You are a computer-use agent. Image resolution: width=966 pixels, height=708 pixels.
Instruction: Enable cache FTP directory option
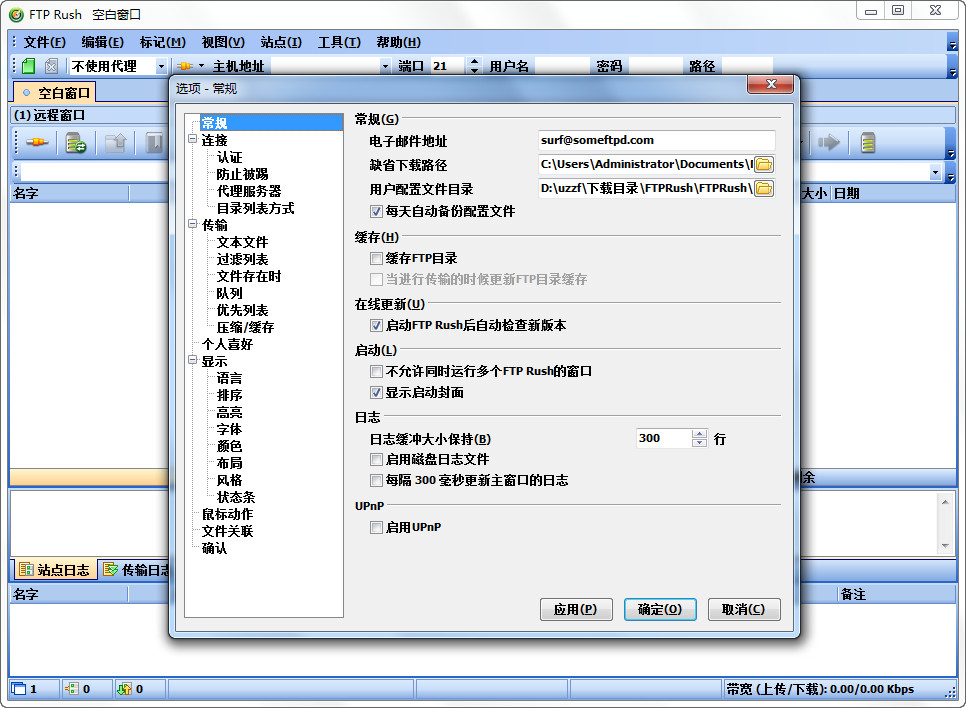click(x=376, y=258)
